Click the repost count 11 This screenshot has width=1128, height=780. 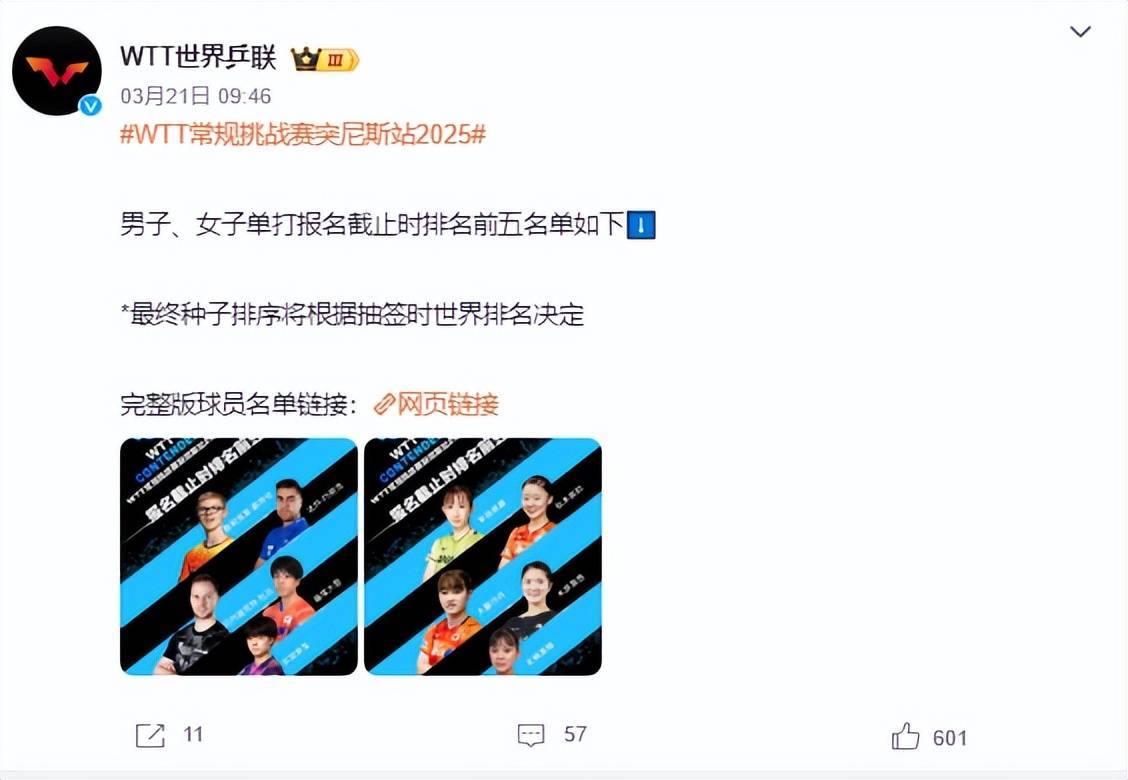[x=193, y=735]
